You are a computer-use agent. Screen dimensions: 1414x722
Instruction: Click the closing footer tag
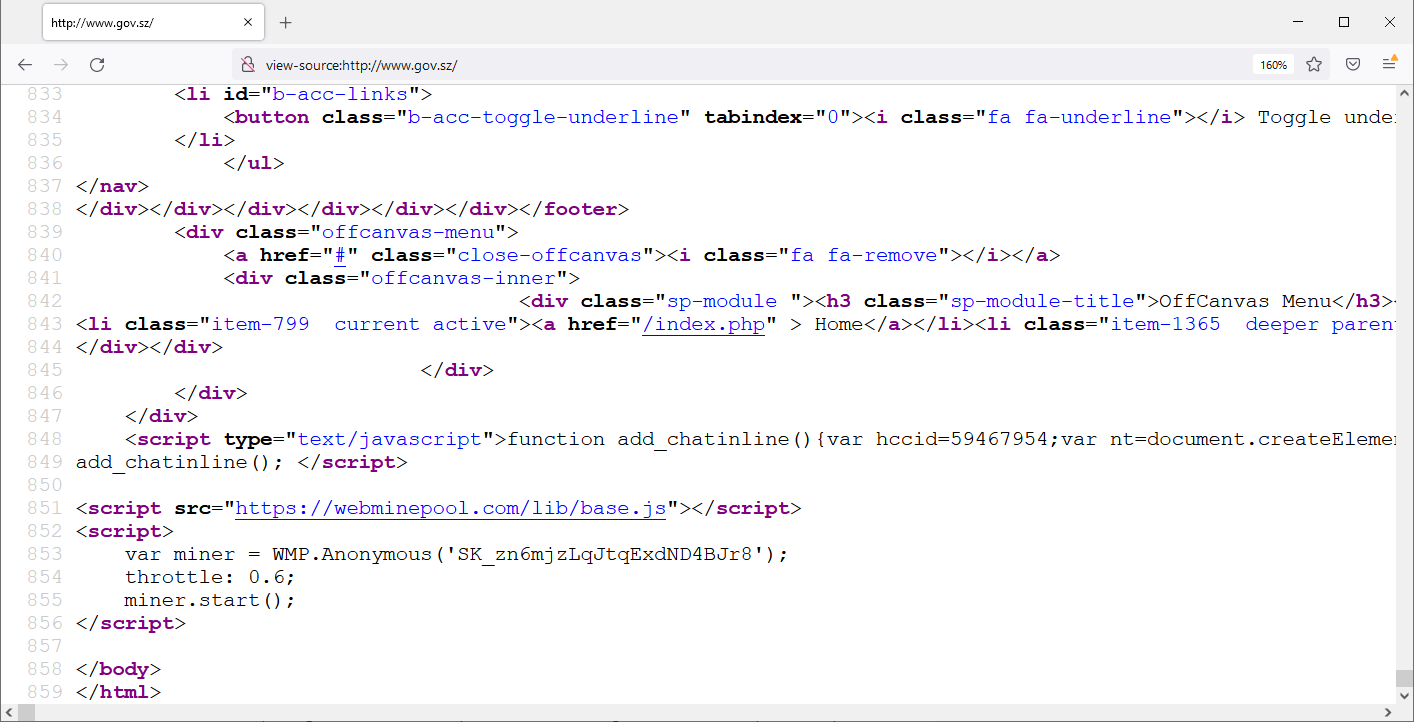(x=574, y=209)
